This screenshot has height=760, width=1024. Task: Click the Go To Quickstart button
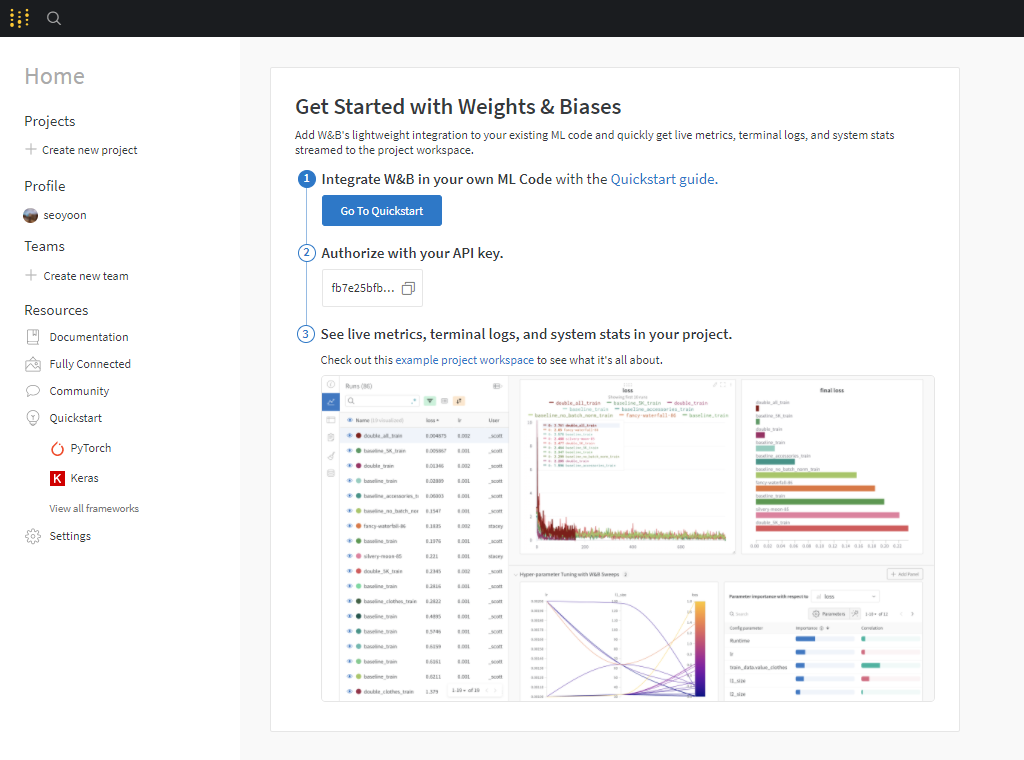(x=381, y=211)
